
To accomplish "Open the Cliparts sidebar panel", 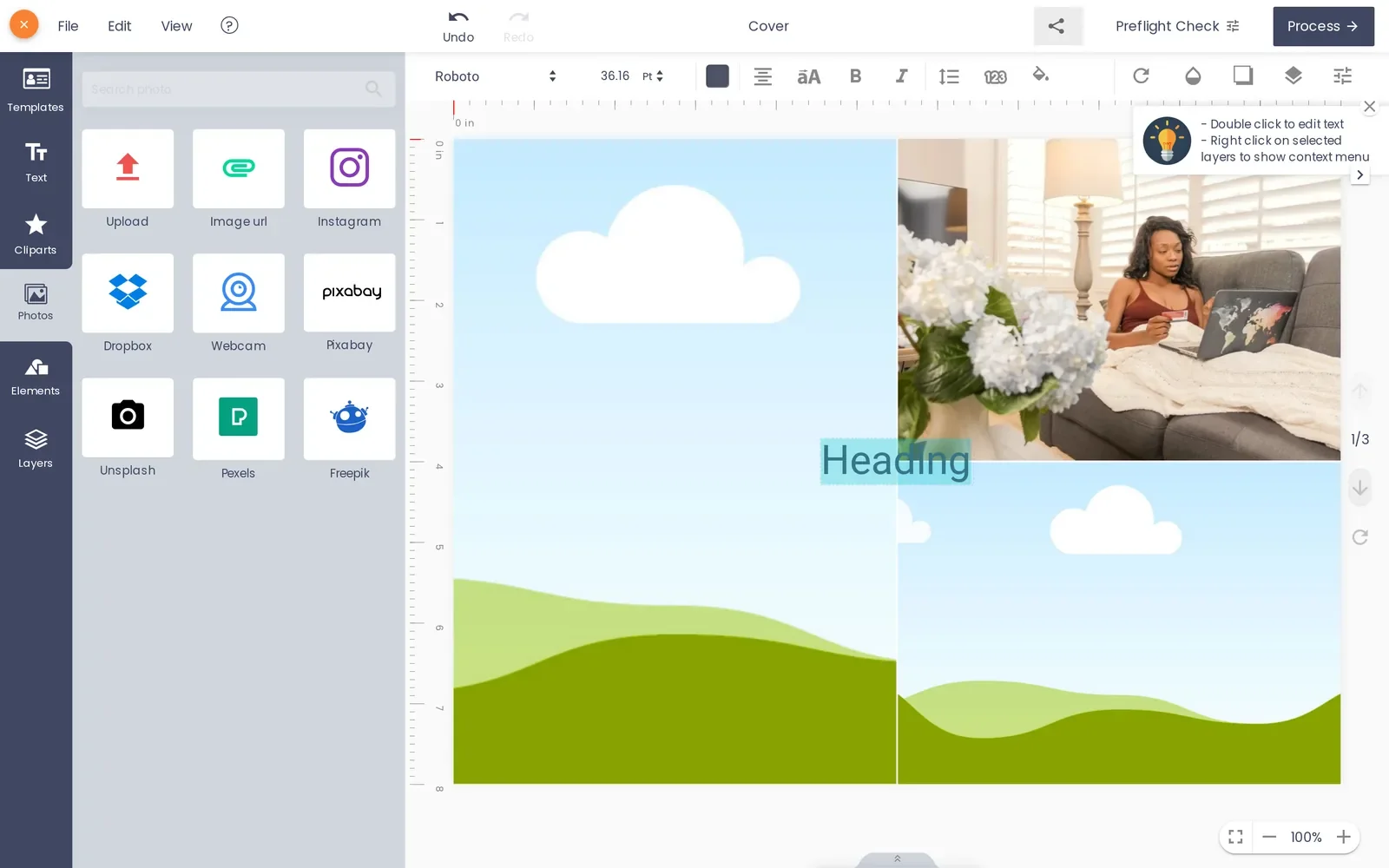I will click(36, 234).
